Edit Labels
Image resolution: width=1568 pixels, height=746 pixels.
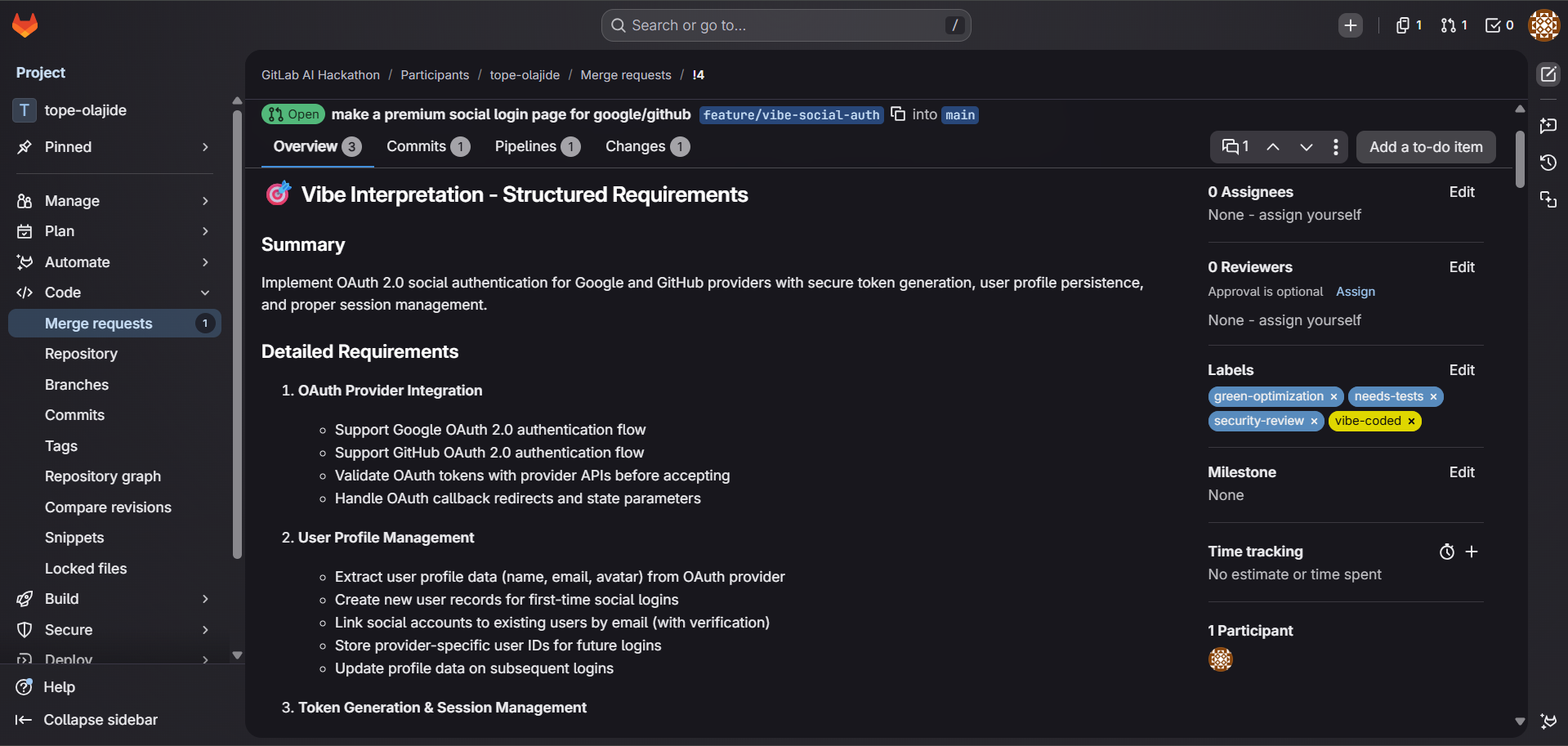pyautogui.click(x=1462, y=370)
